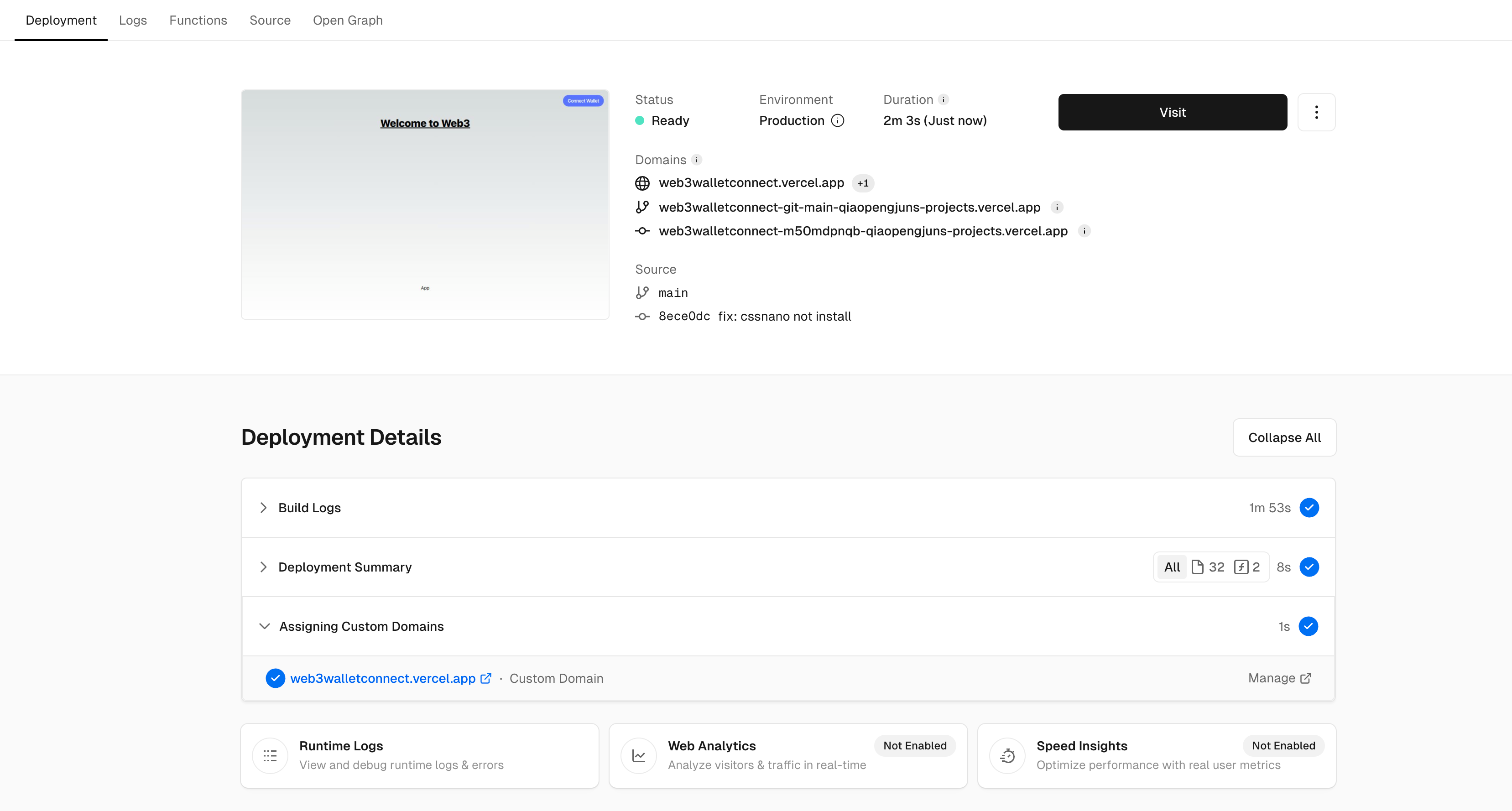Open the deployment preview thumbnail

click(425, 204)
